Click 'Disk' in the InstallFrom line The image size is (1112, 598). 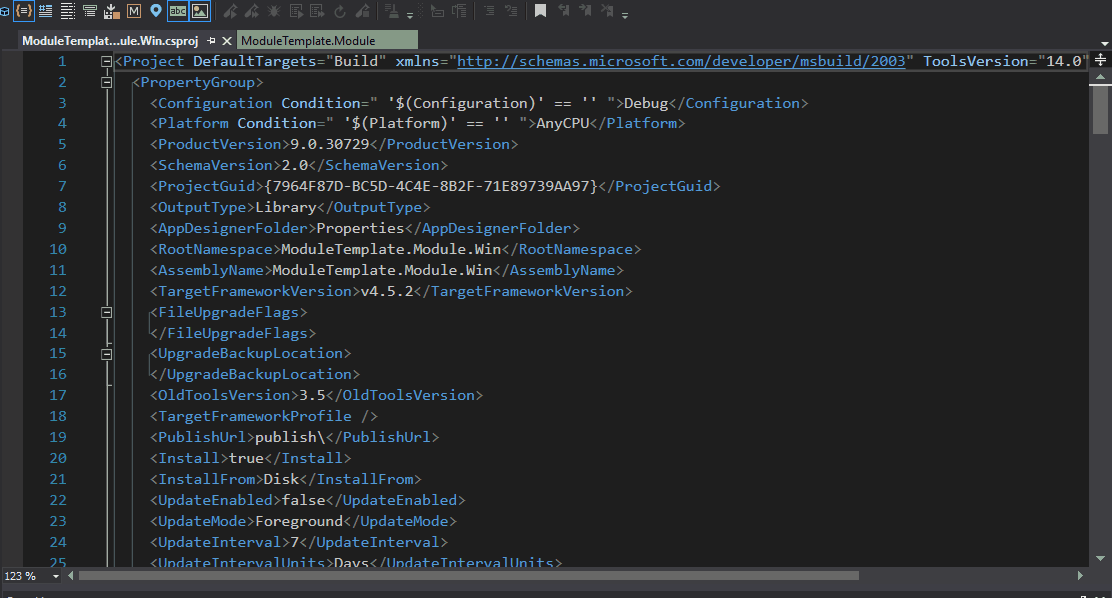coord(282,480)
